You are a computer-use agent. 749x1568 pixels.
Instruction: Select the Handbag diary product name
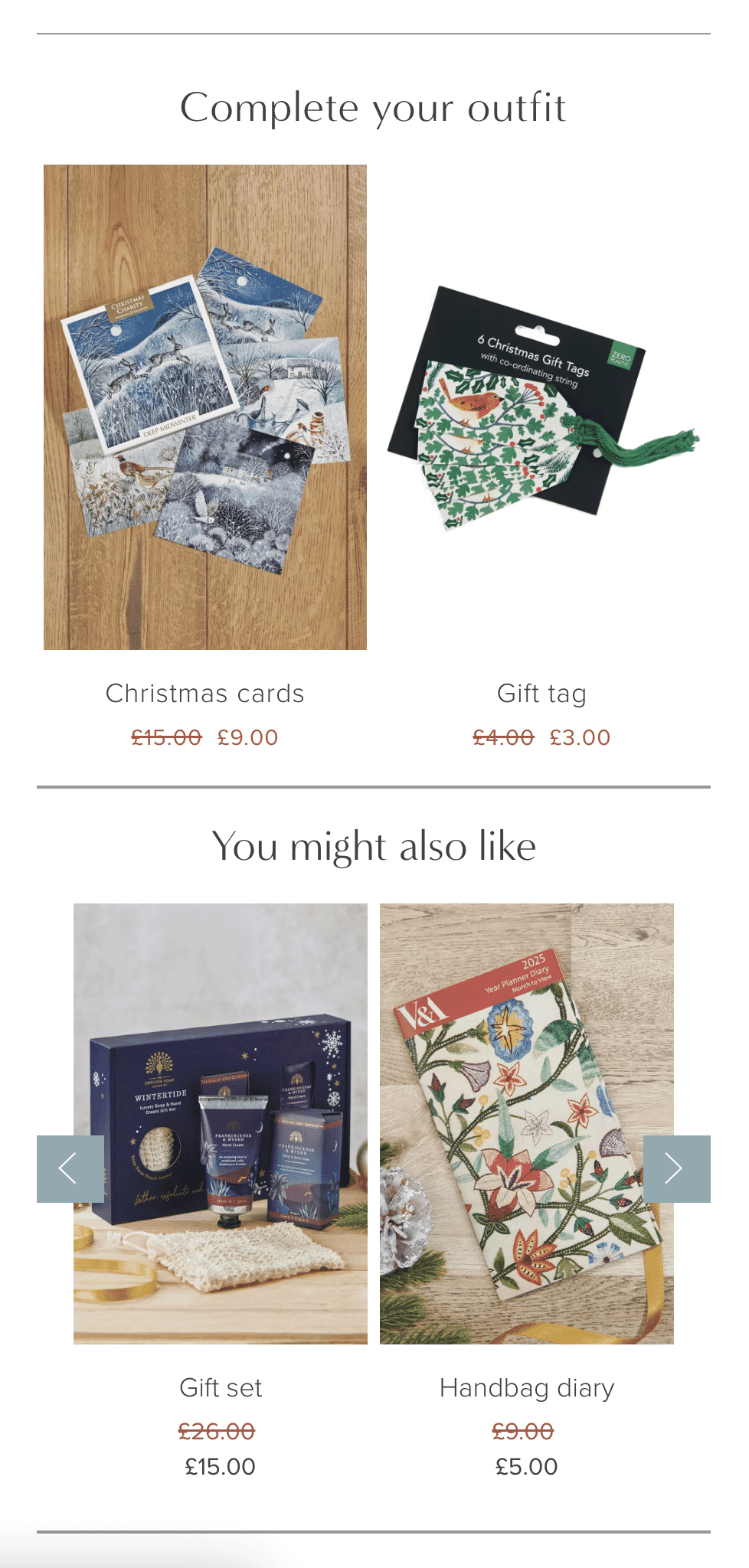[527, 1388]
